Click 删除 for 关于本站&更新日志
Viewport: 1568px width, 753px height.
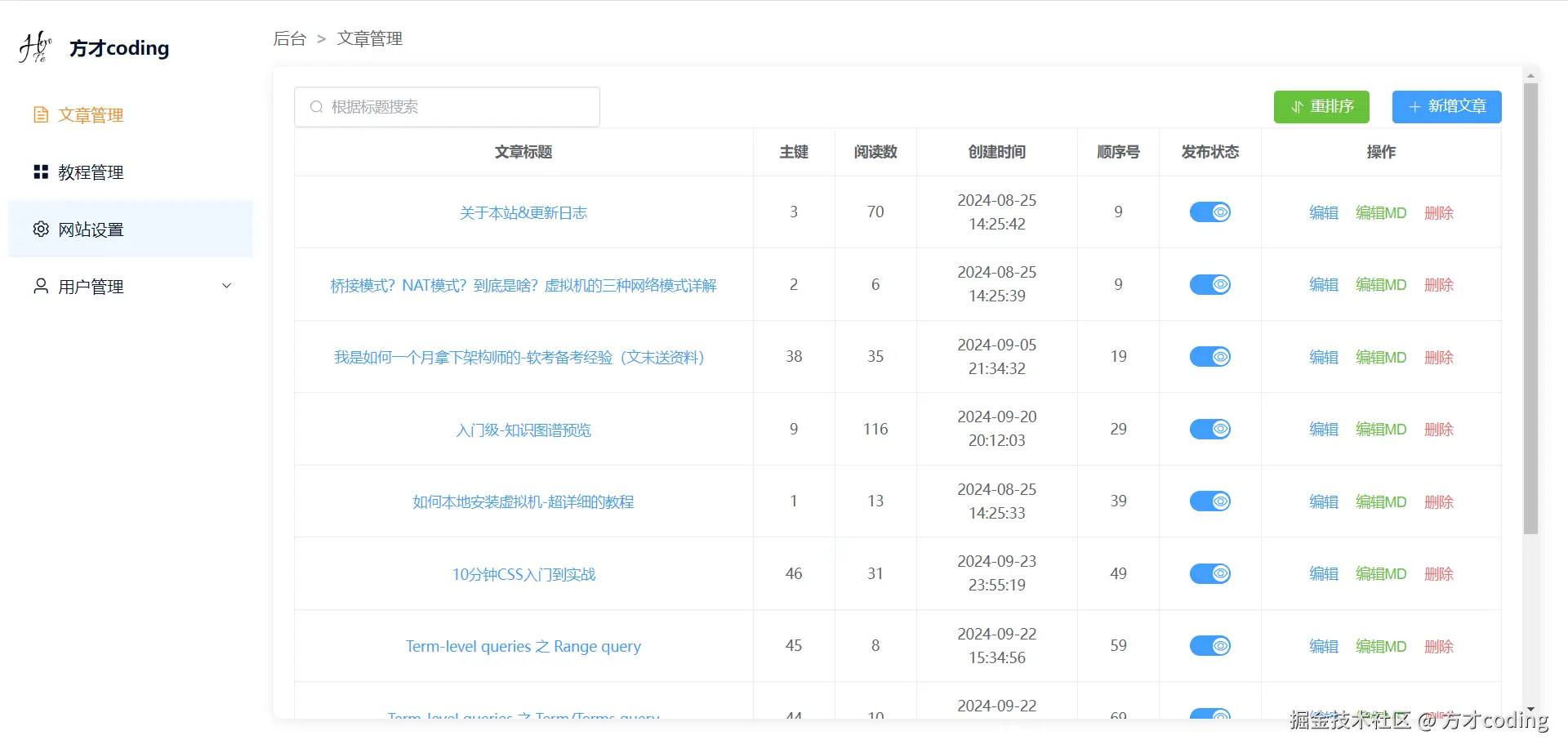(x=1439, y=212)
